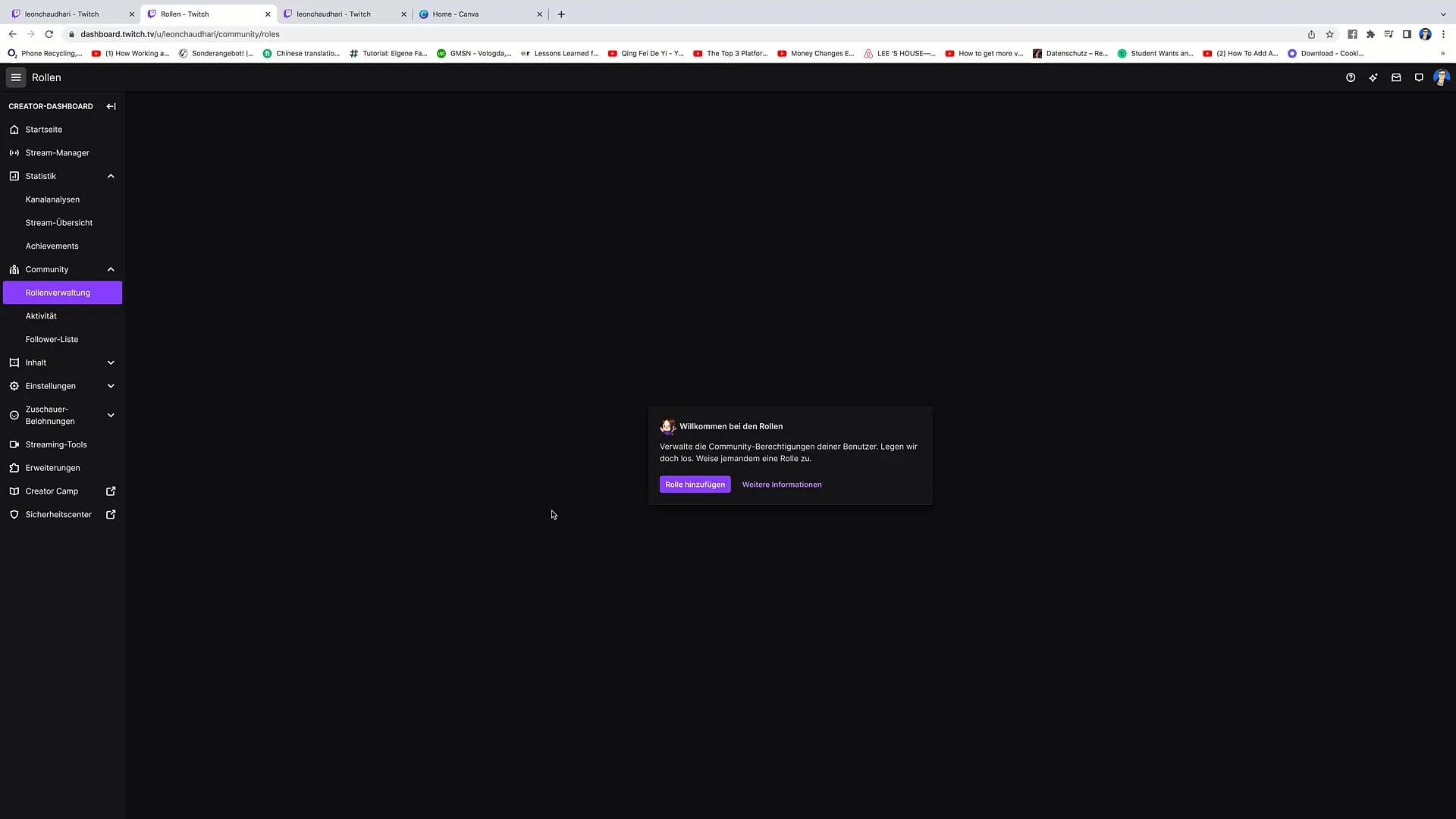Click the Zuschauer-Belohnungen icon
The height and width of the screenshot is (819, 1456).
coord(15,414)
